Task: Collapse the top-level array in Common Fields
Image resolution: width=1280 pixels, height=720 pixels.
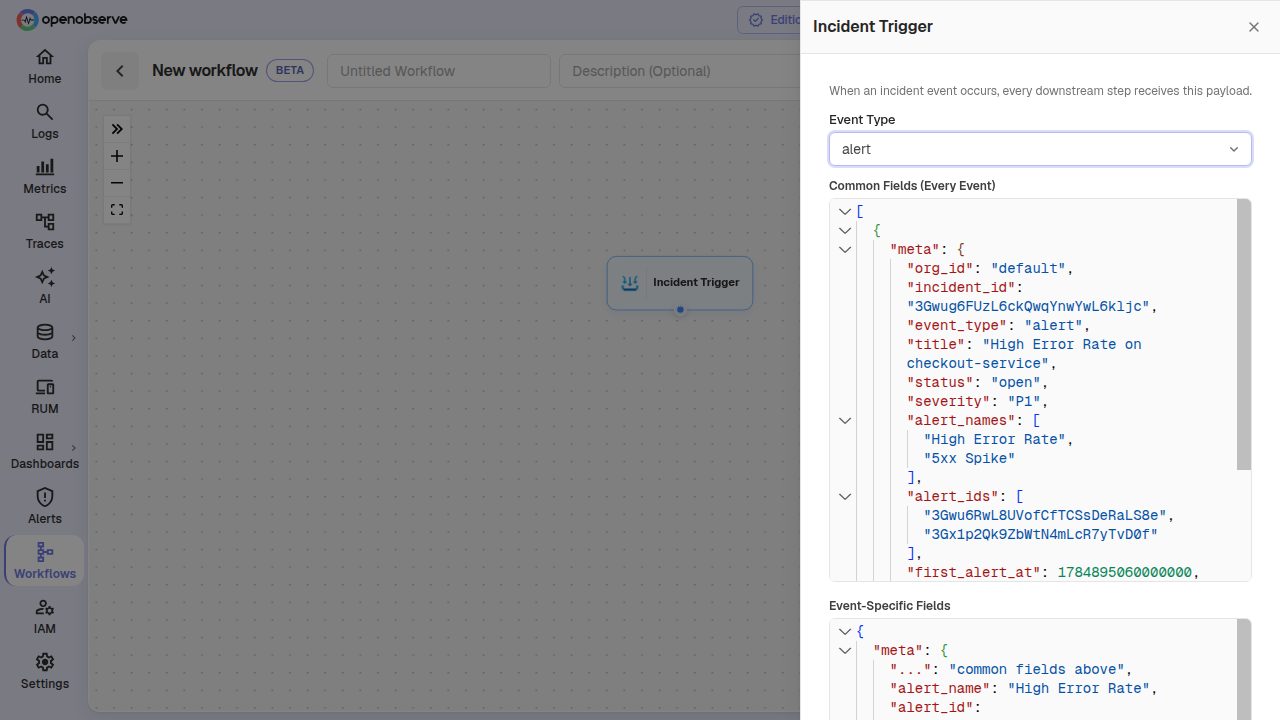Action: 845,212
